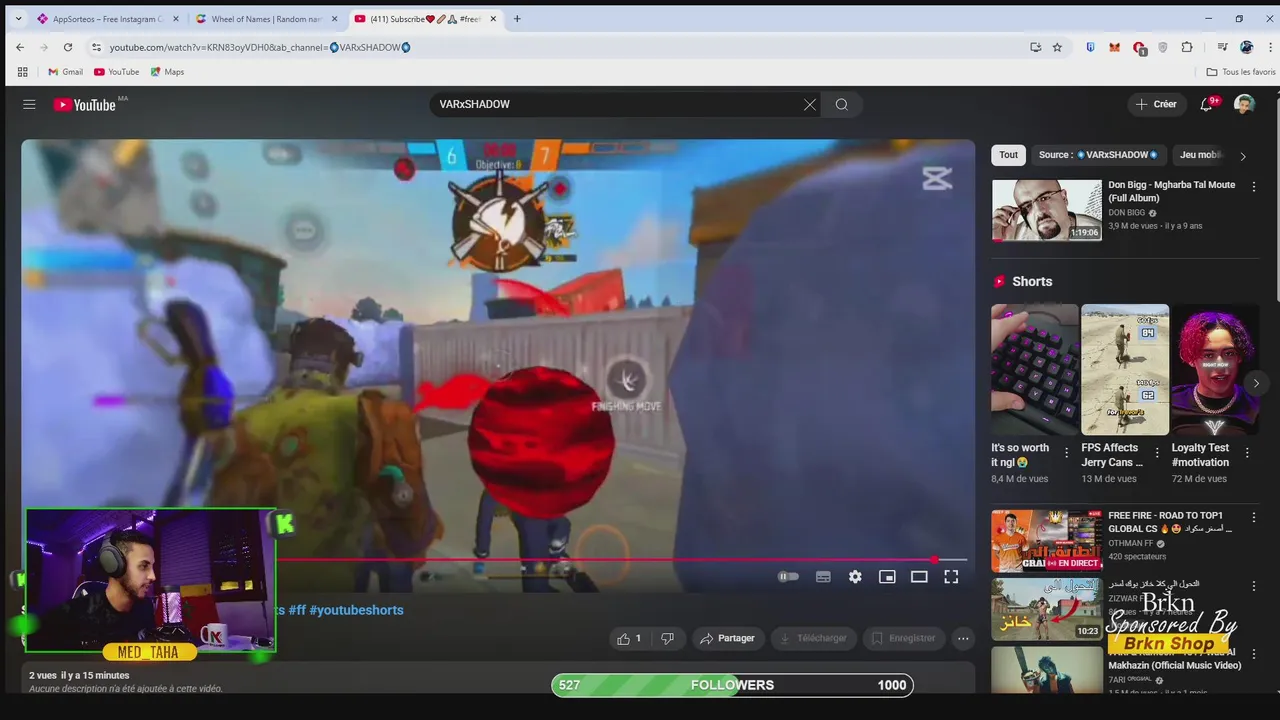This screenshot has height=720, width=1280.
Task: Go back to previous page
Action: click(20, 47)
